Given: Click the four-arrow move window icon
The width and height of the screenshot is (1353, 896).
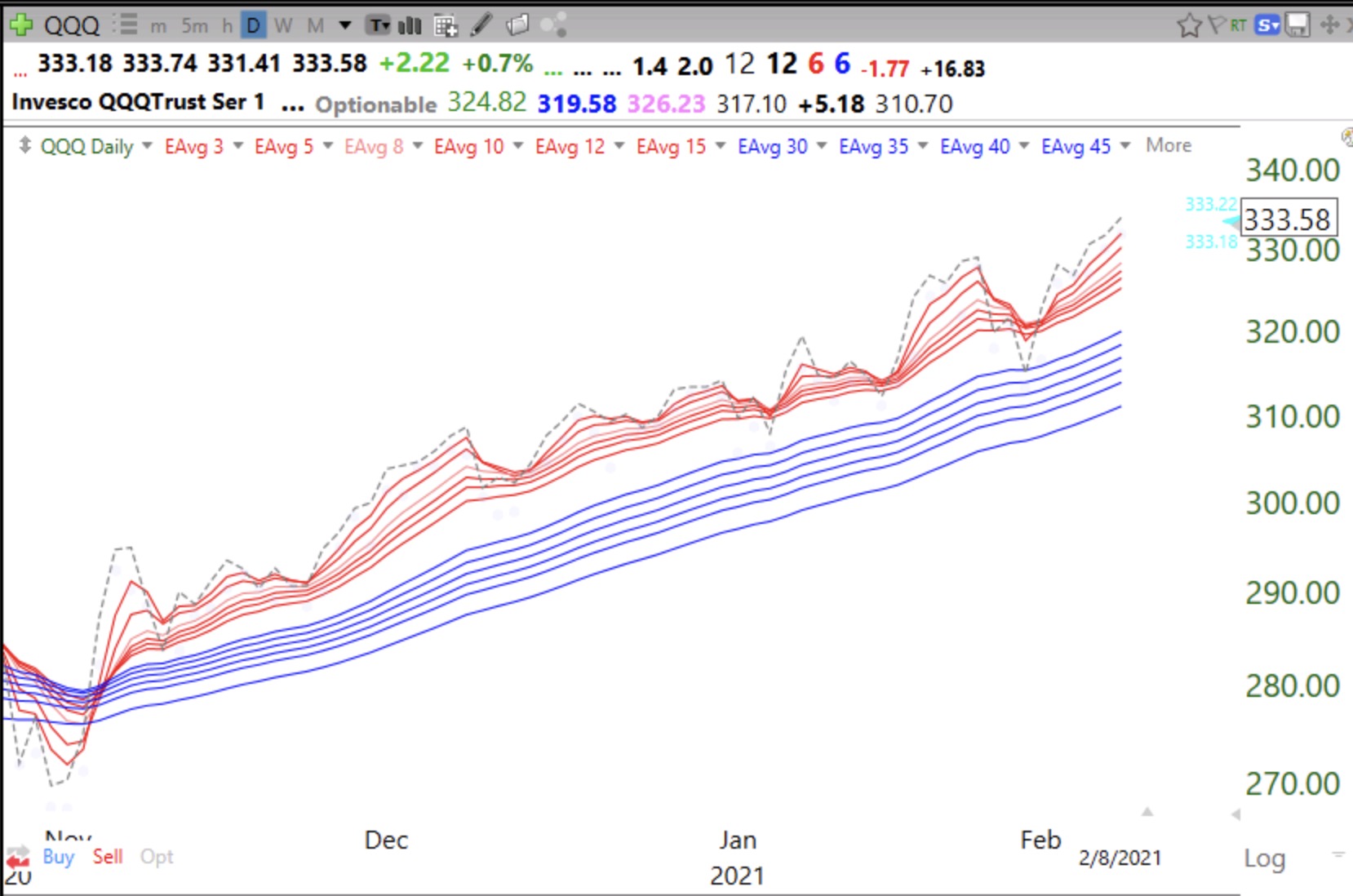Looking at the screenshot, I should 1329,25.
